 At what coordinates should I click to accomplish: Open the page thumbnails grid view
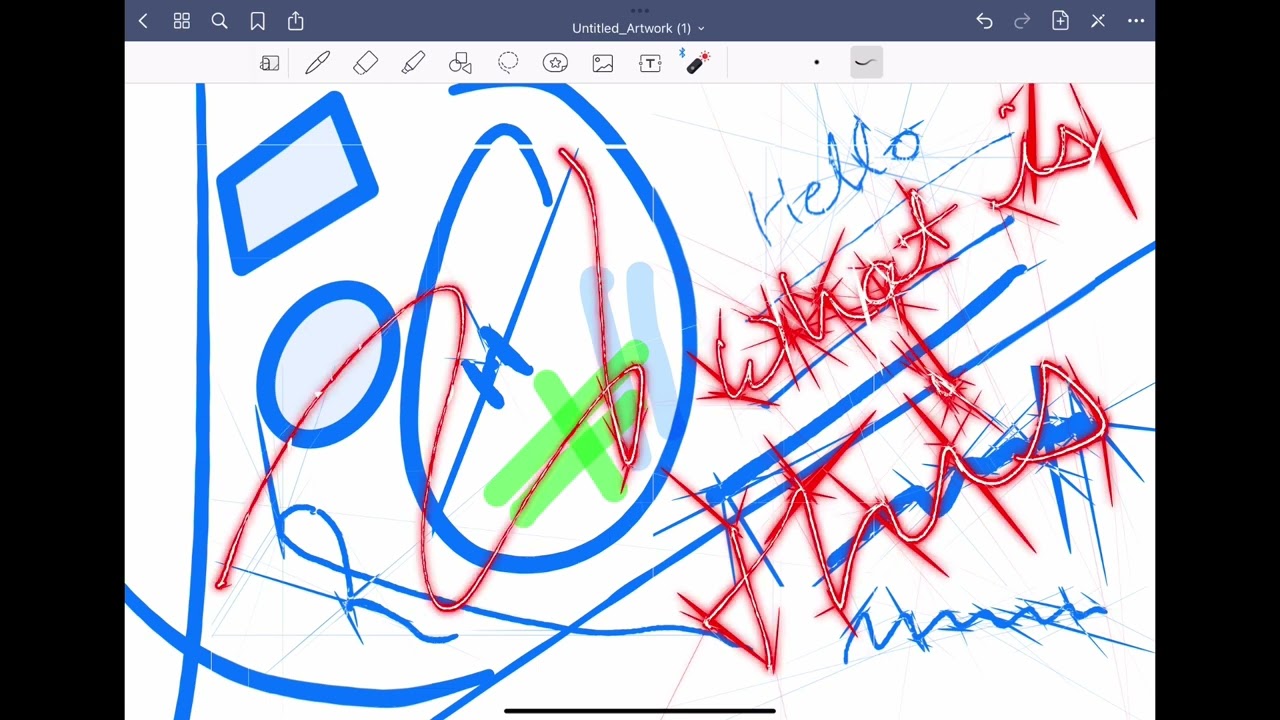tap(181, 21)
